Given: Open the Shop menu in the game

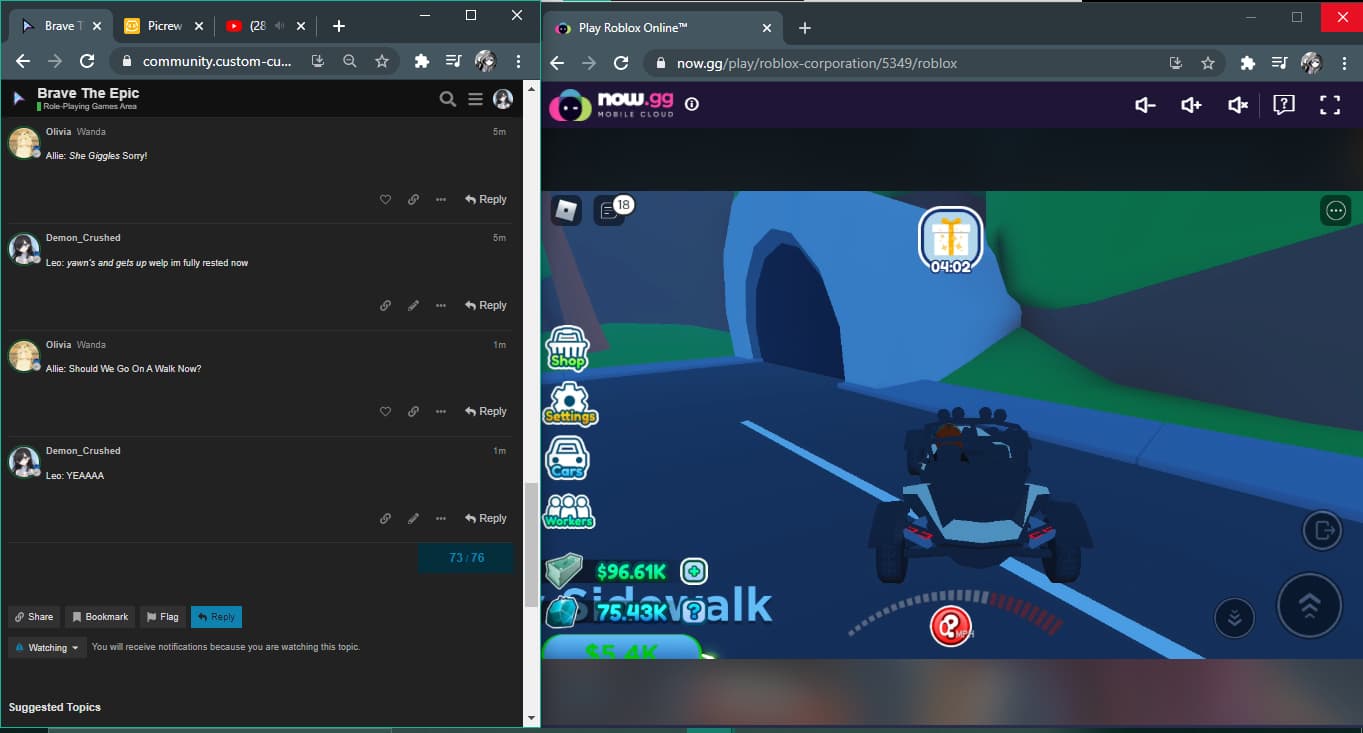Looking at the screenshot, I should click(567, 348).
